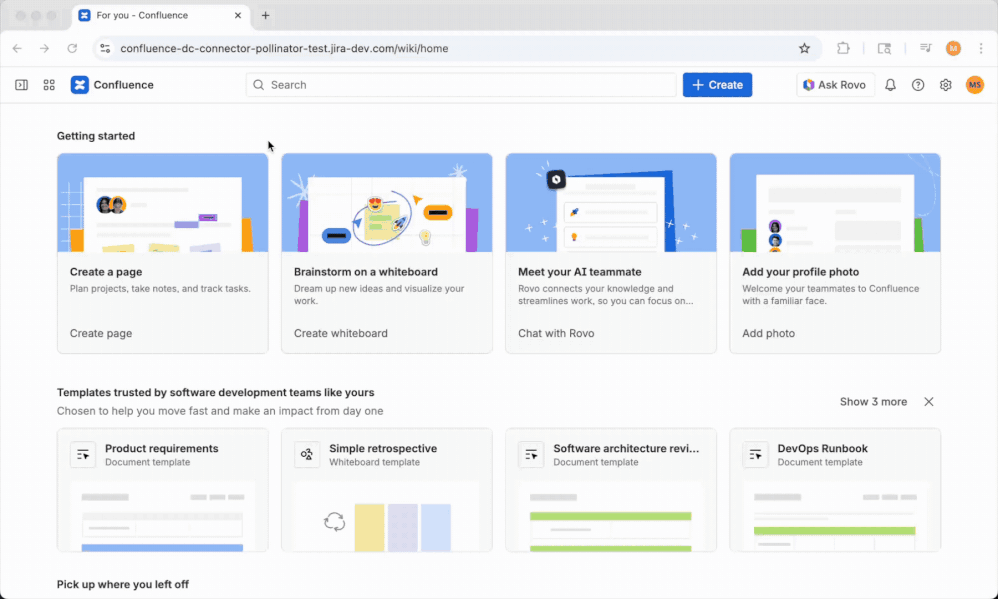This screenshot has height=599, width=998.
Task: Select the Simple retrospective whiteboard template icon
Action: point(307,455)
